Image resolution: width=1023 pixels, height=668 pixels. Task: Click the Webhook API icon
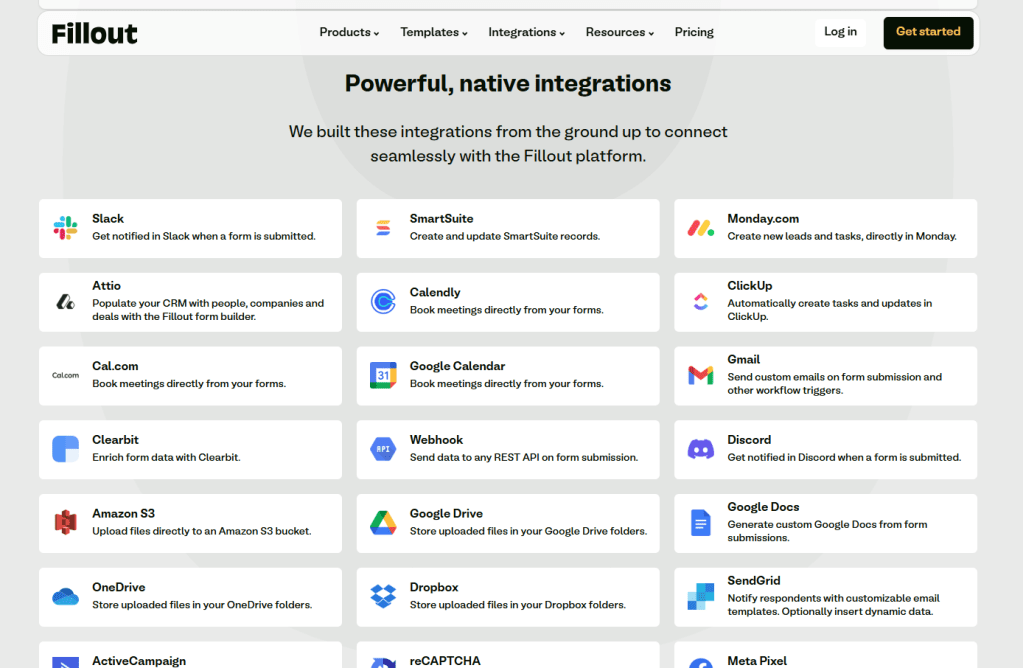pyautogui.click(x=383, y=449)
